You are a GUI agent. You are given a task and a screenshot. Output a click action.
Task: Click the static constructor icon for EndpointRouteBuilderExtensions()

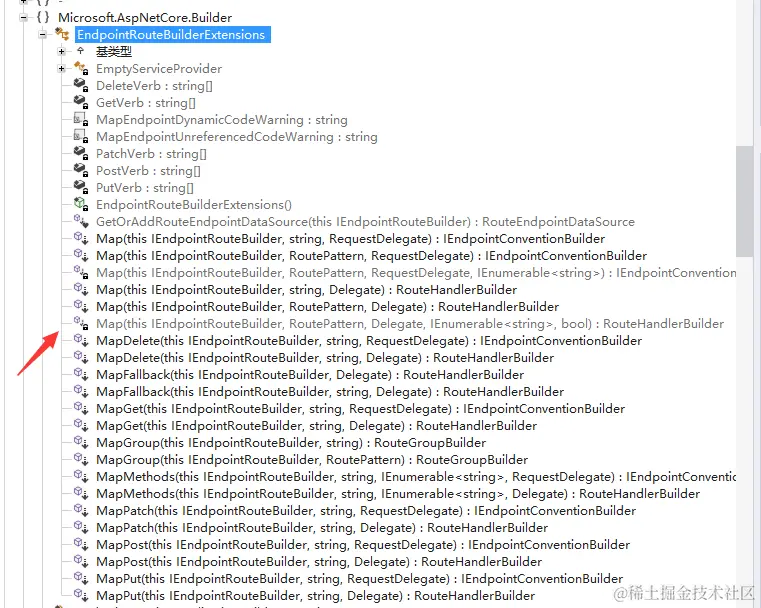point(81,204)
